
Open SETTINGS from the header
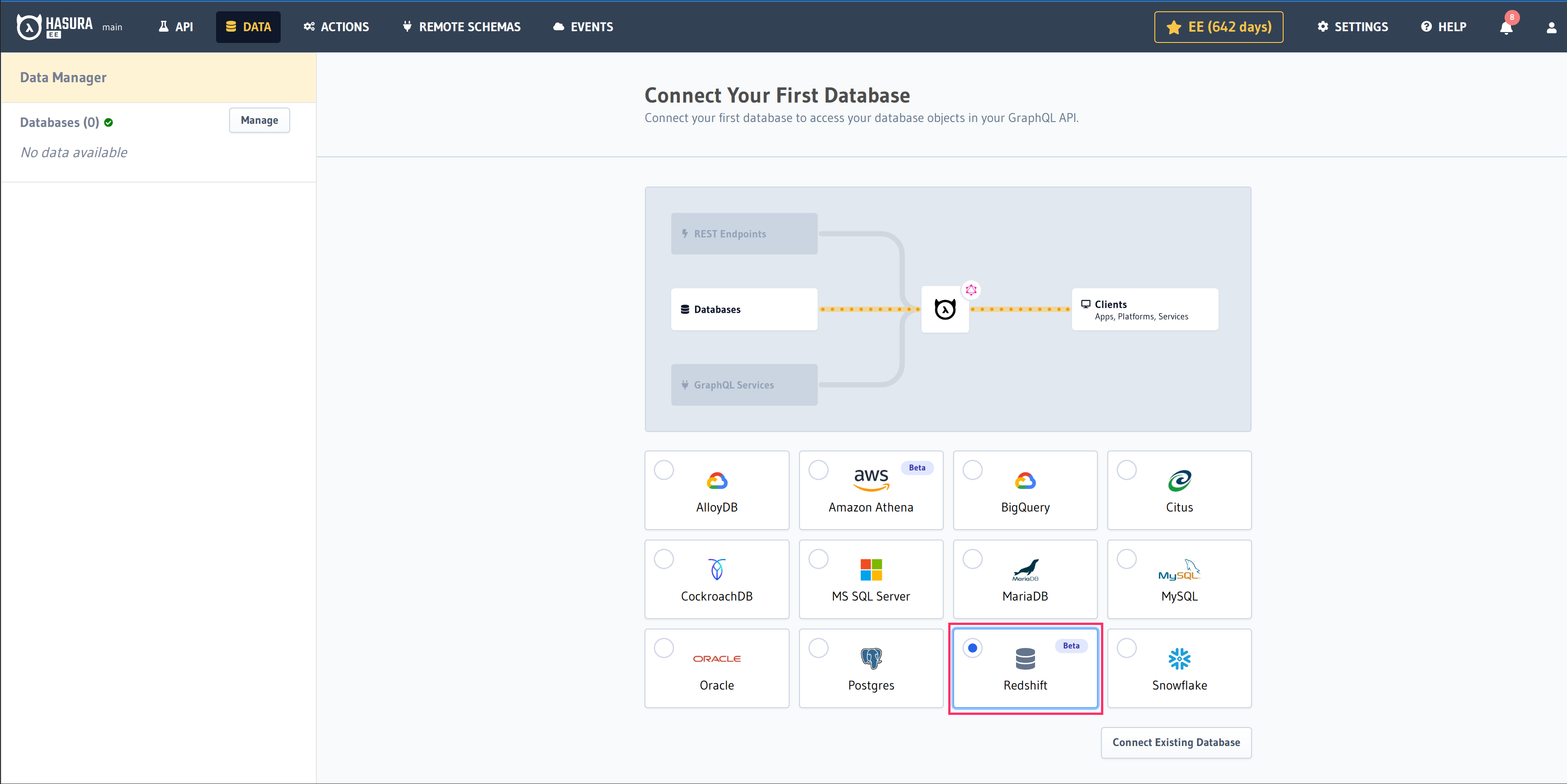[x=1353, y=27]
